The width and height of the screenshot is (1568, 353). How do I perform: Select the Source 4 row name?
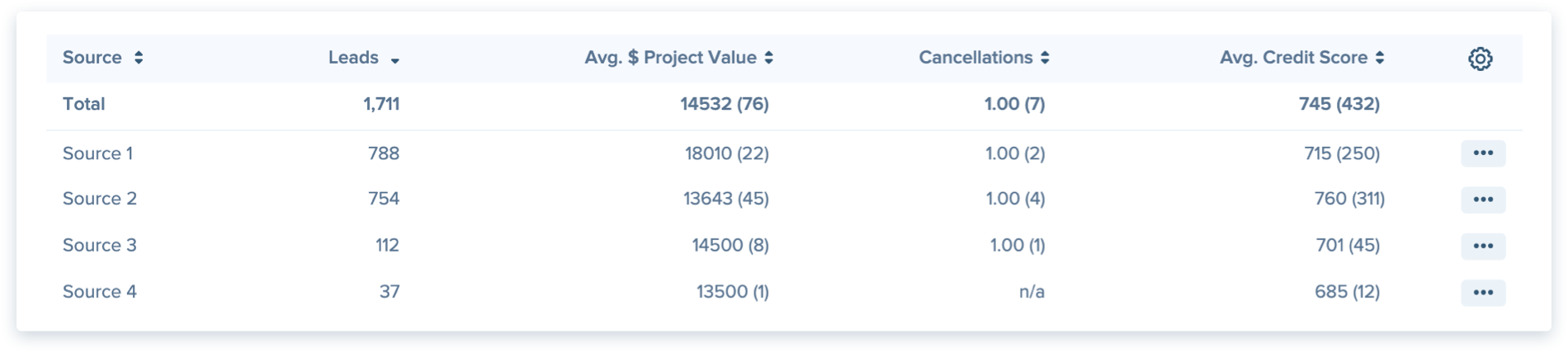pos(100,291)
